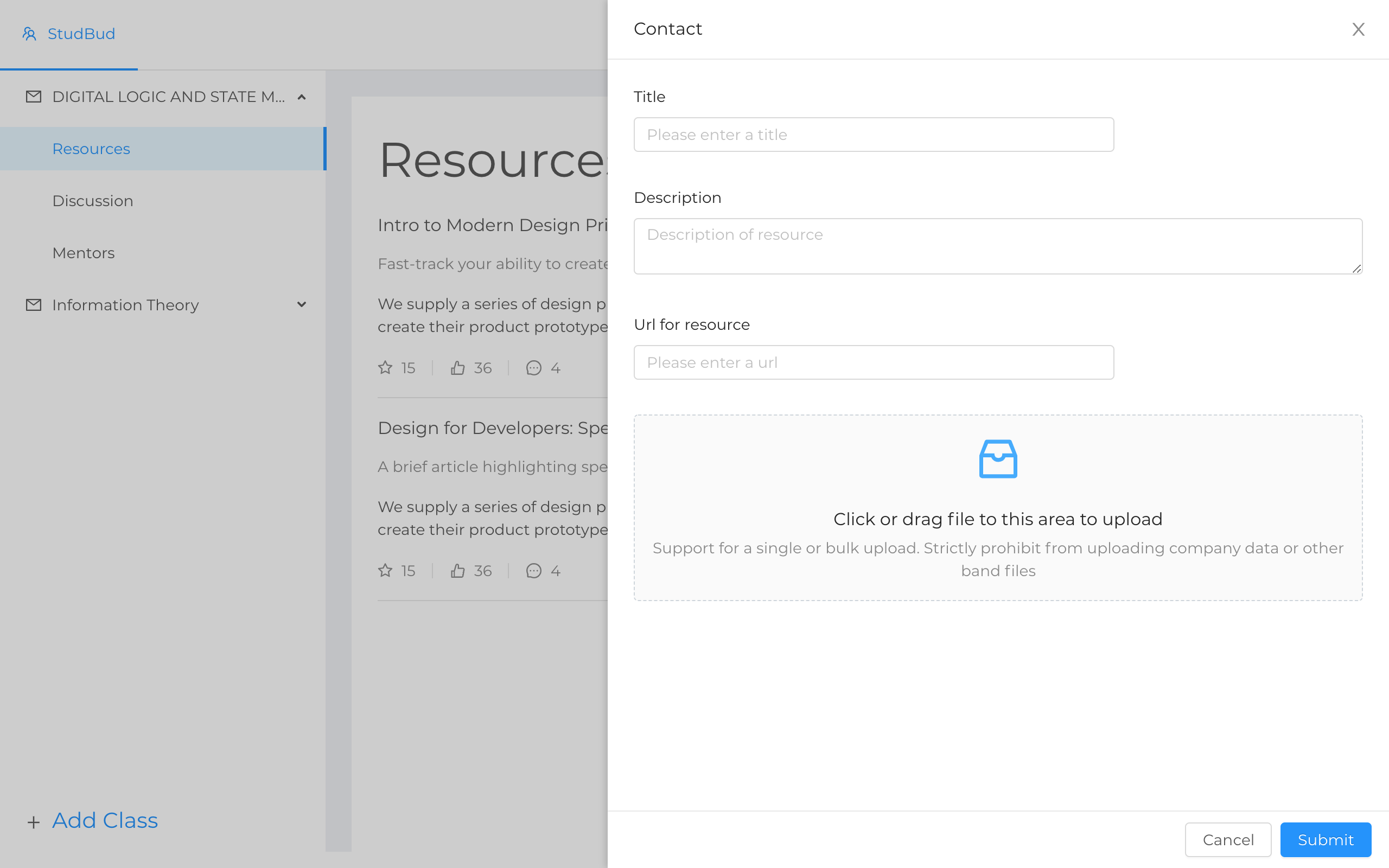Like the Design for Developers resource
Viewport: 1389px width, 868px height.
click(x=457, y=571)
